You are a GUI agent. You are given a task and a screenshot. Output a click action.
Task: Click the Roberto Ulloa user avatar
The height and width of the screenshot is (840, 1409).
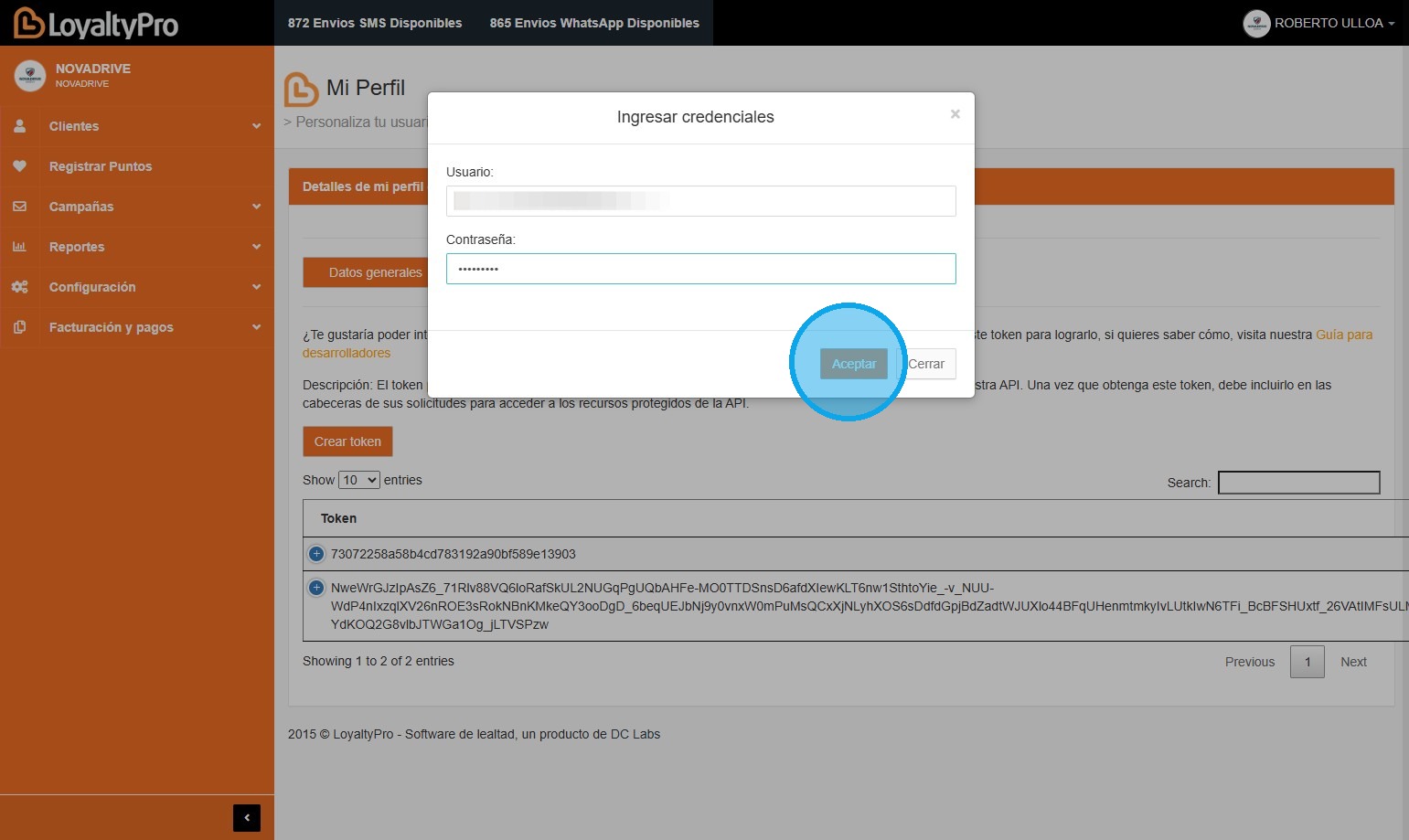tap(1256, 24)
